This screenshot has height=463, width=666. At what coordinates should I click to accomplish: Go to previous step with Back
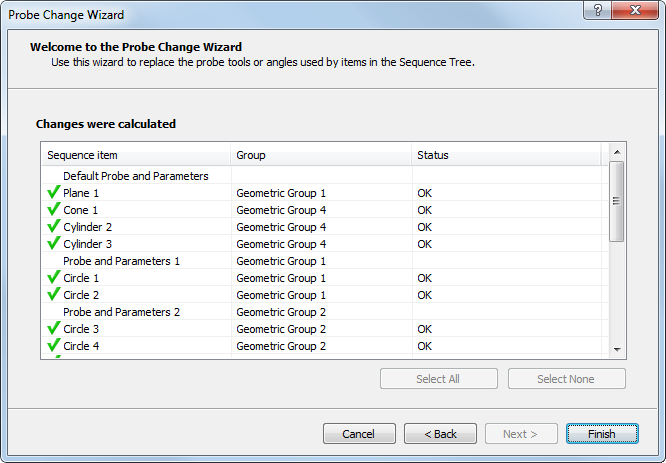pos(440,434)
